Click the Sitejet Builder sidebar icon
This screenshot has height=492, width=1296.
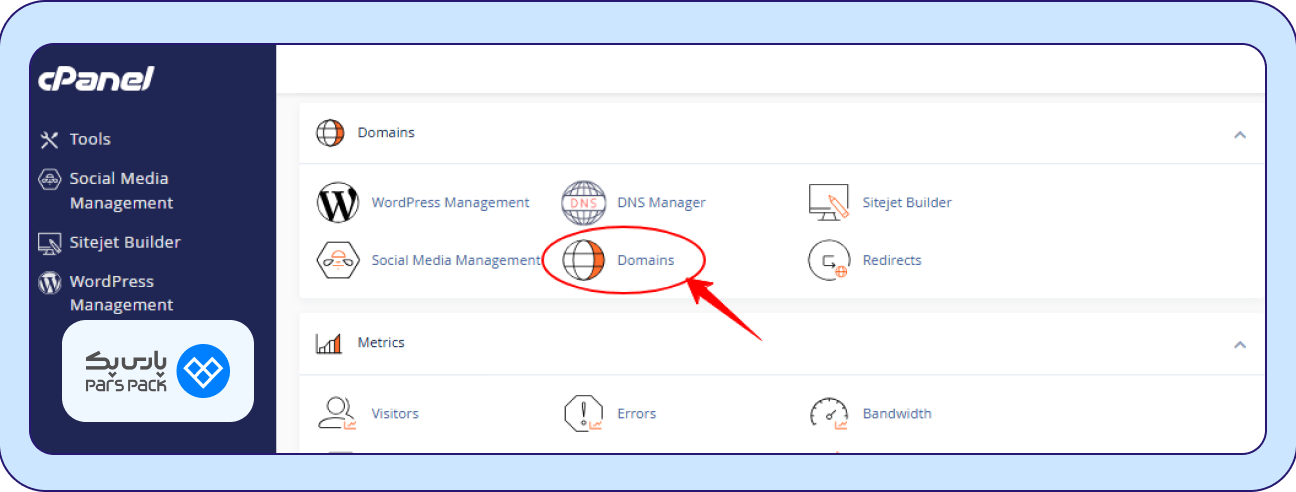point(50,243)
